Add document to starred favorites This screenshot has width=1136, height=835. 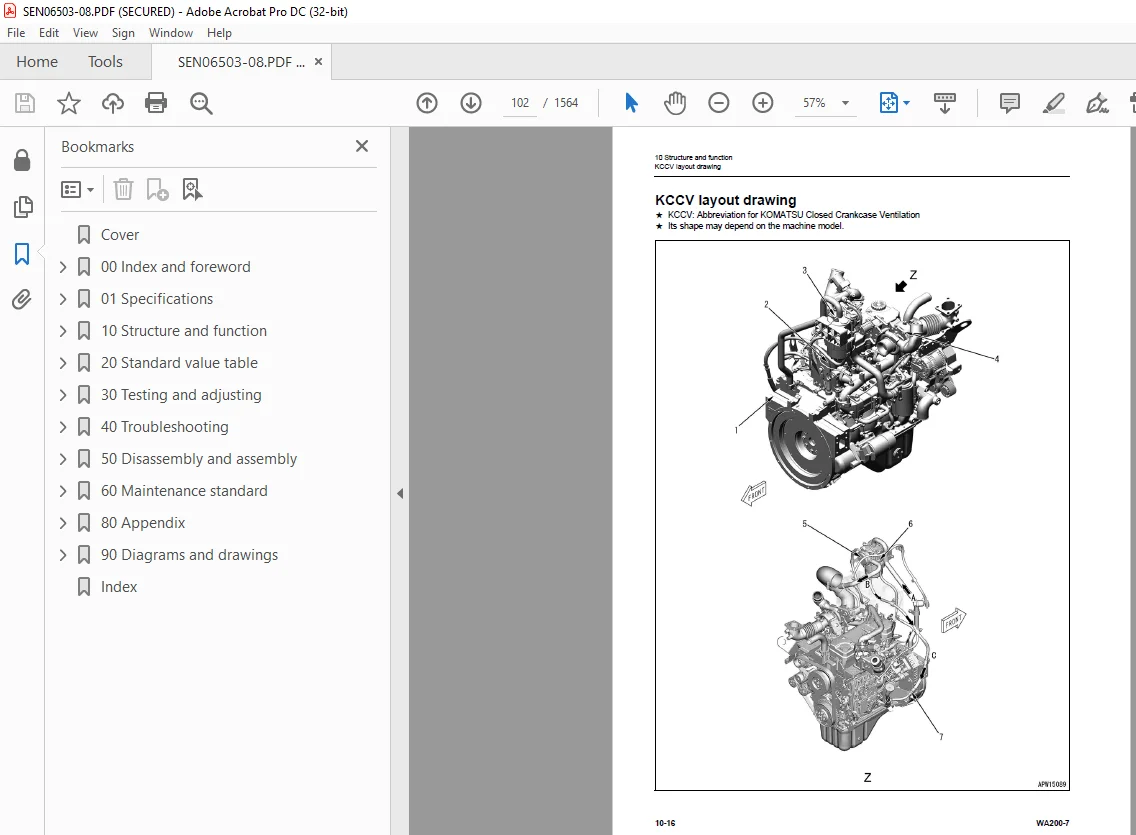click(x=69, y=103)
